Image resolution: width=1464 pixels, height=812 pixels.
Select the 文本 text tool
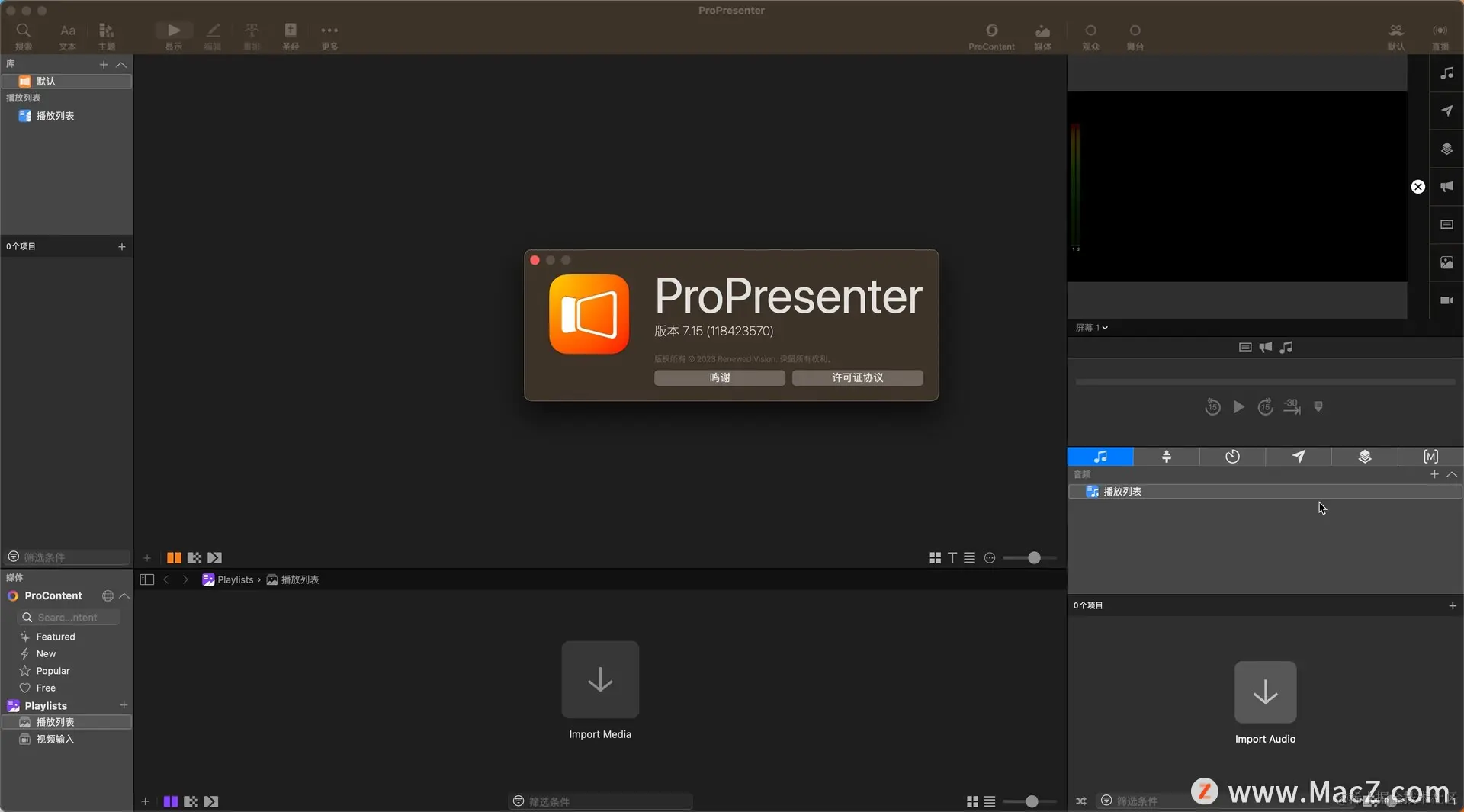pos(68,35)
